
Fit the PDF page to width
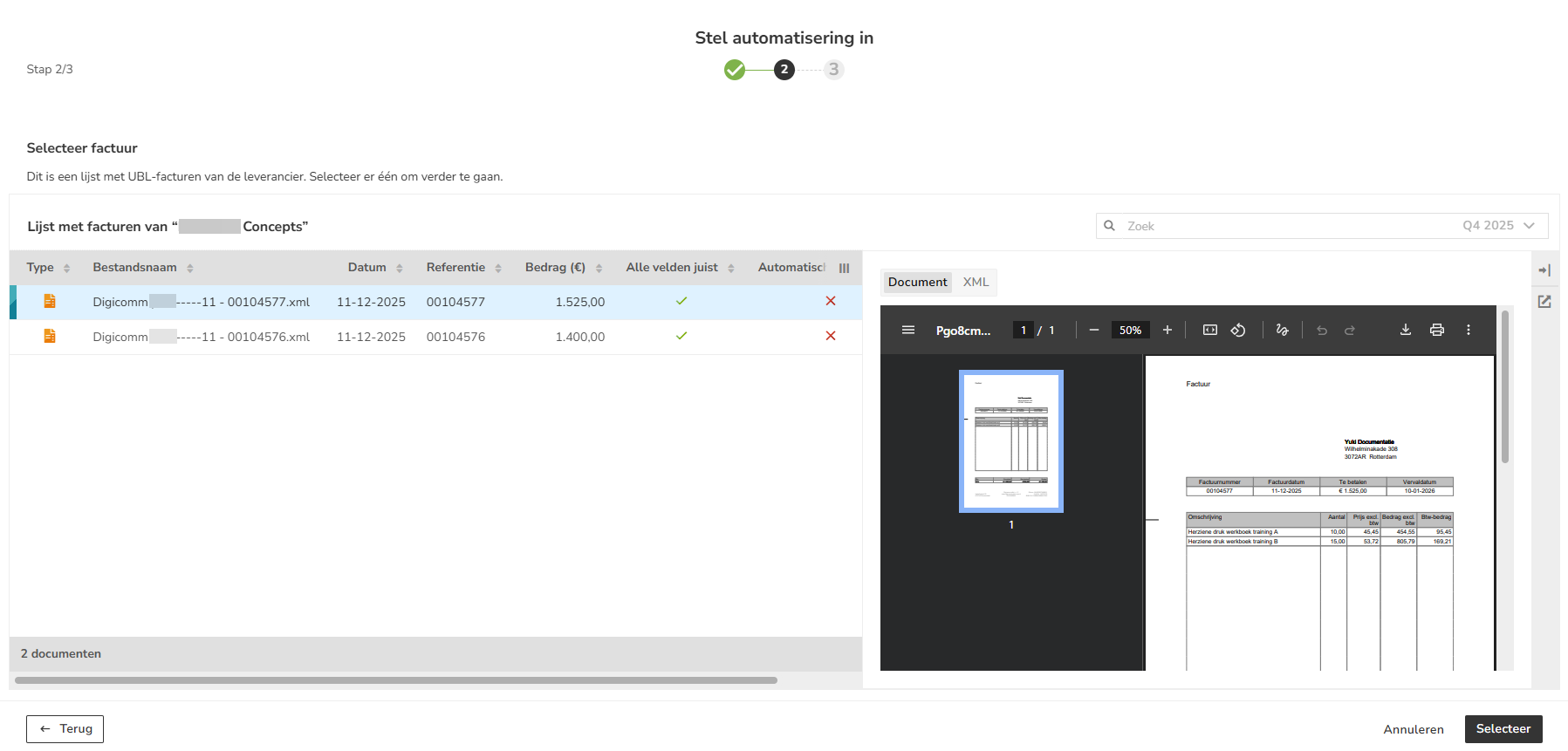pos(1210,330)
